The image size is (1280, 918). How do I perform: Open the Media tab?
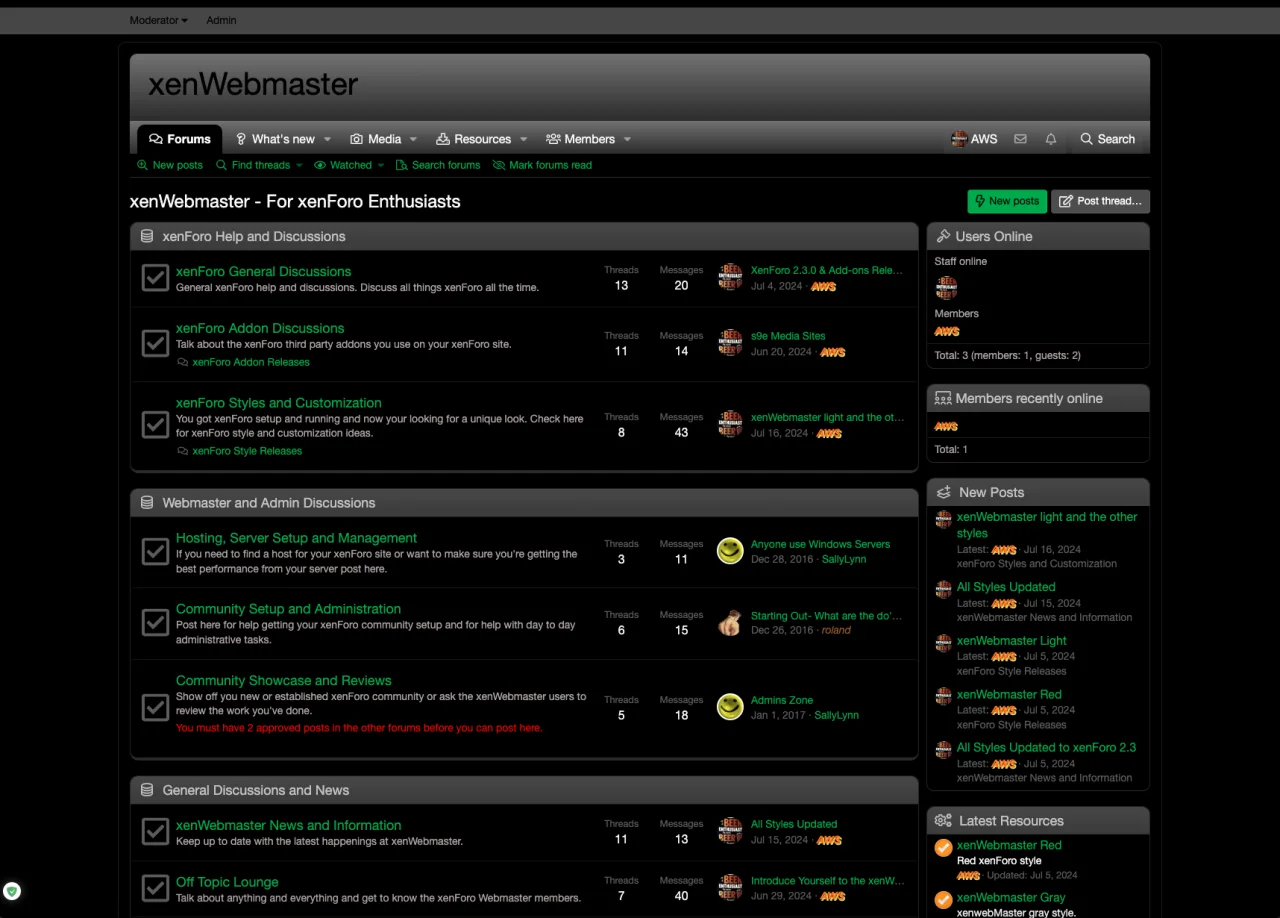(376, 139)
